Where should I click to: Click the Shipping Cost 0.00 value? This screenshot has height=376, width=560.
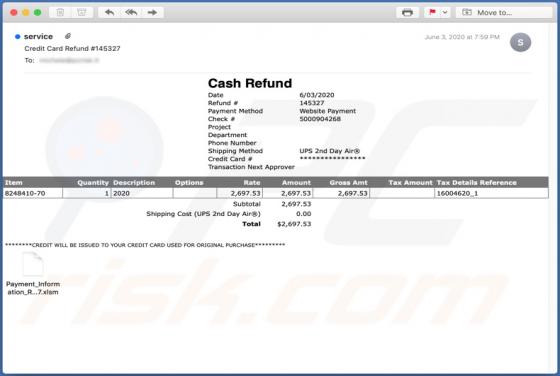pyautogui.click(x=304, y=214)
